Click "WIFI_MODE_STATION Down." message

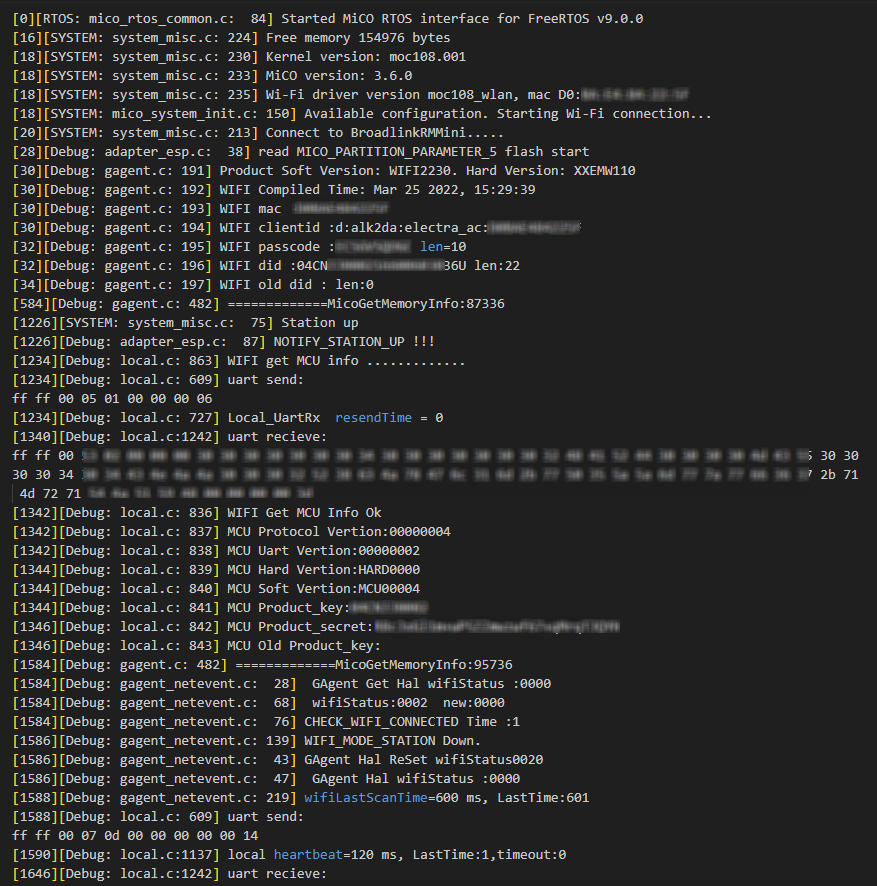[x=392, y=741]
